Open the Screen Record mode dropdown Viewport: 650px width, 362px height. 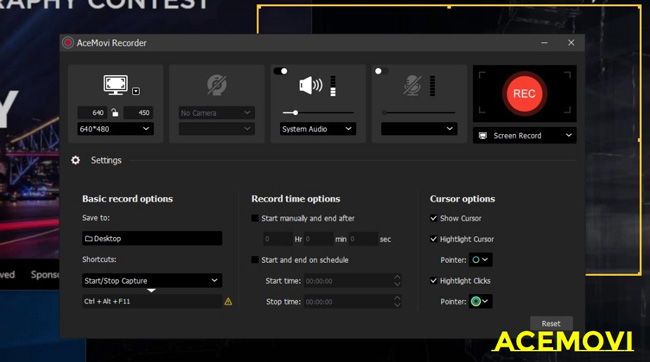524,136
